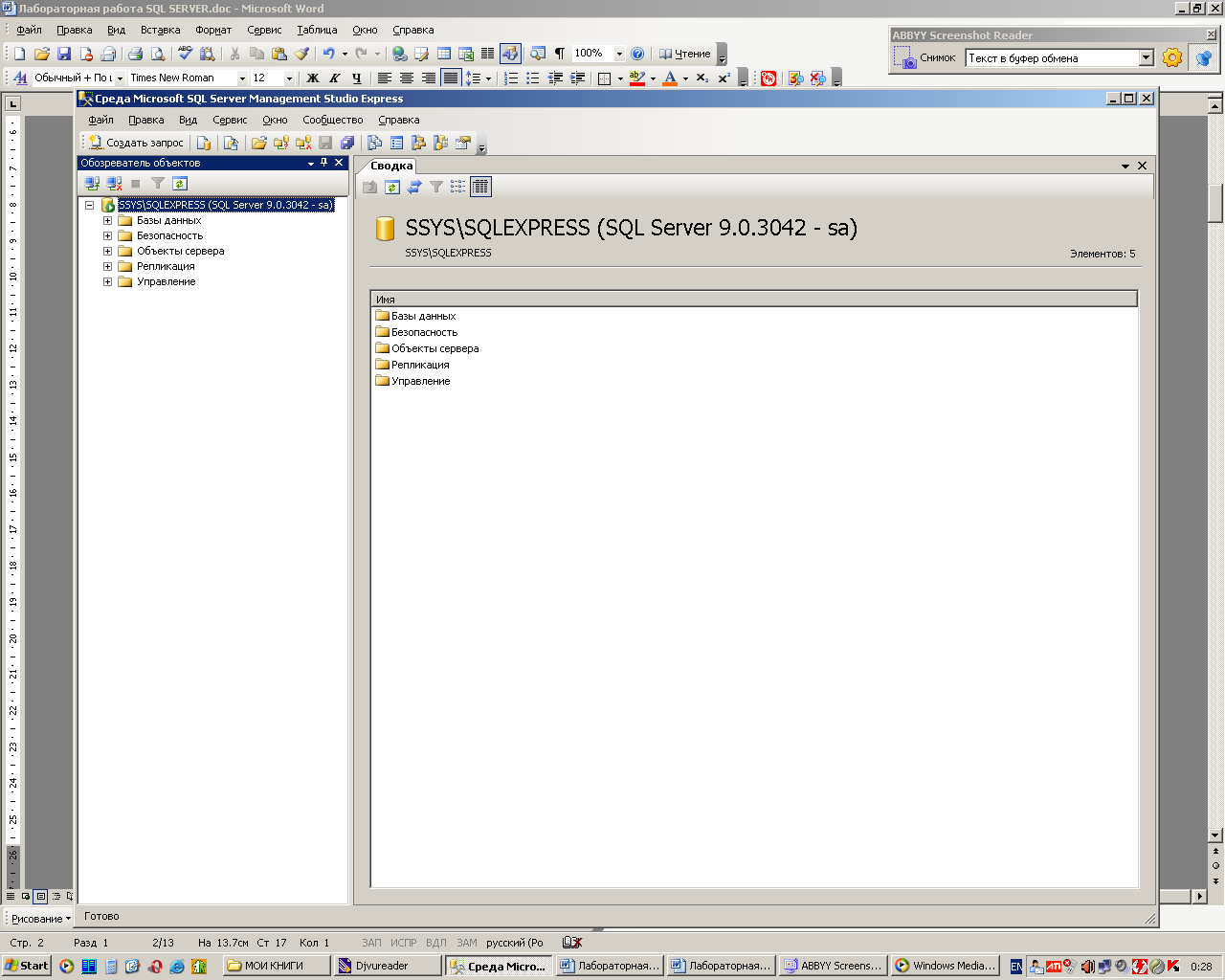Click Создать запрос in SQL Management Studio
1225x980 pixels.
coord(136,143)
